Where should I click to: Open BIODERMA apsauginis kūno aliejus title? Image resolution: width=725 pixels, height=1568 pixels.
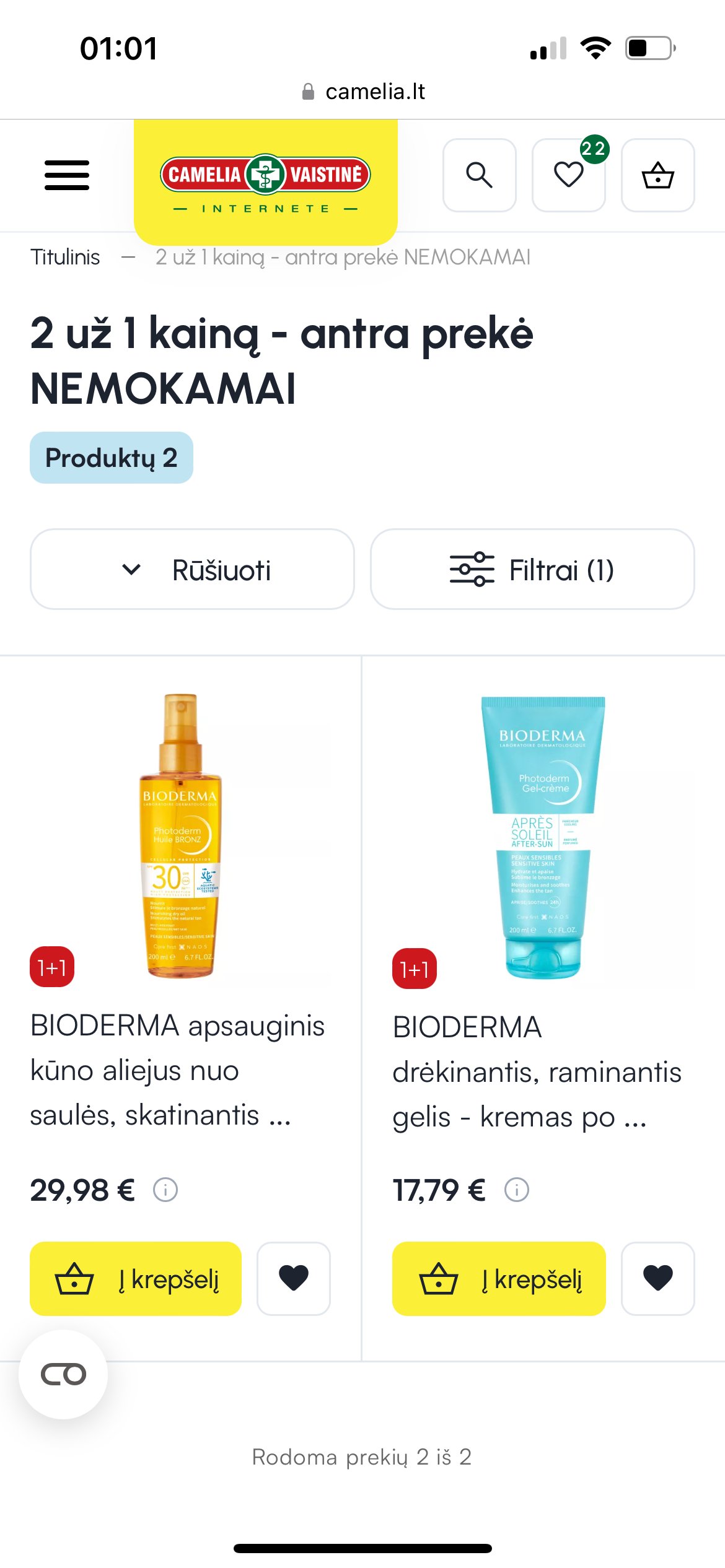click(x=177, y=1070)
